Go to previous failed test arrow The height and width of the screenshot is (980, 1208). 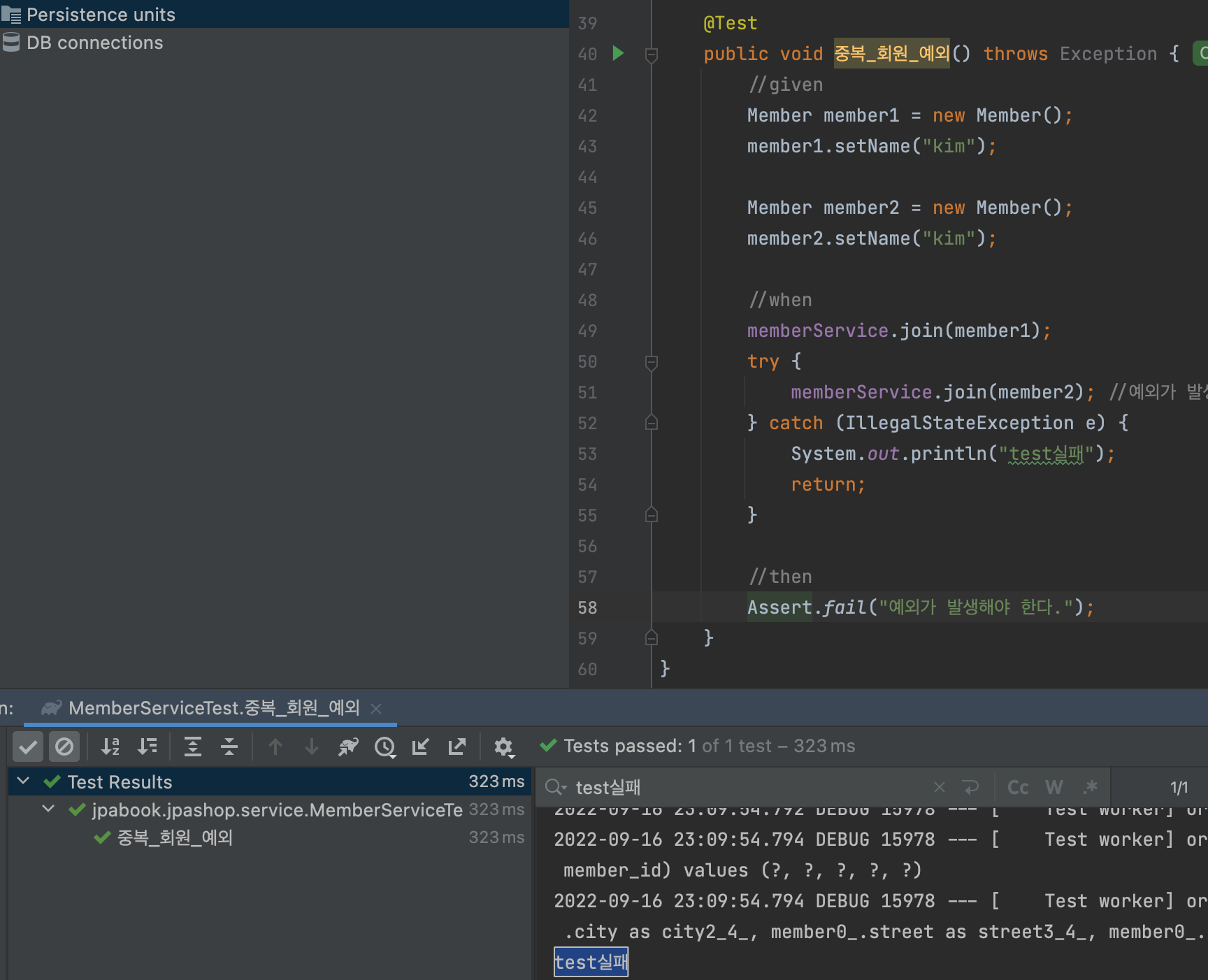(275, 747)
